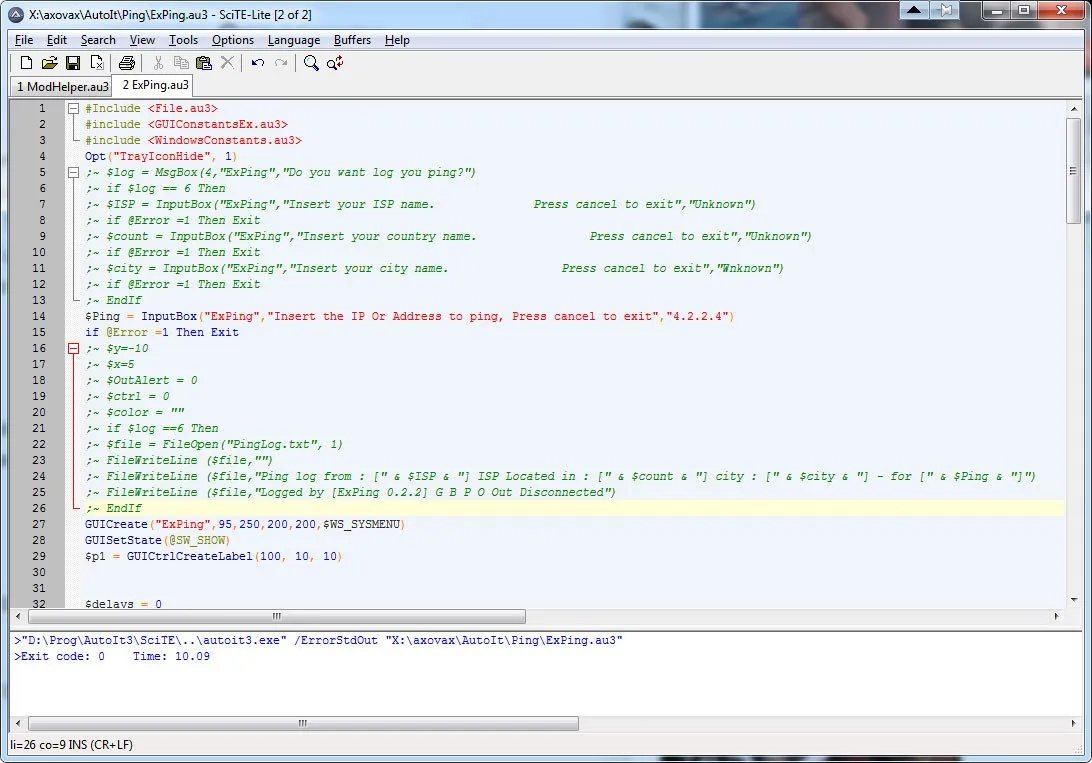The image size is (1092, 763).
Task: Click the $p1 = GUICtrlCreateLabel line
Action: (x=213, y=557)
